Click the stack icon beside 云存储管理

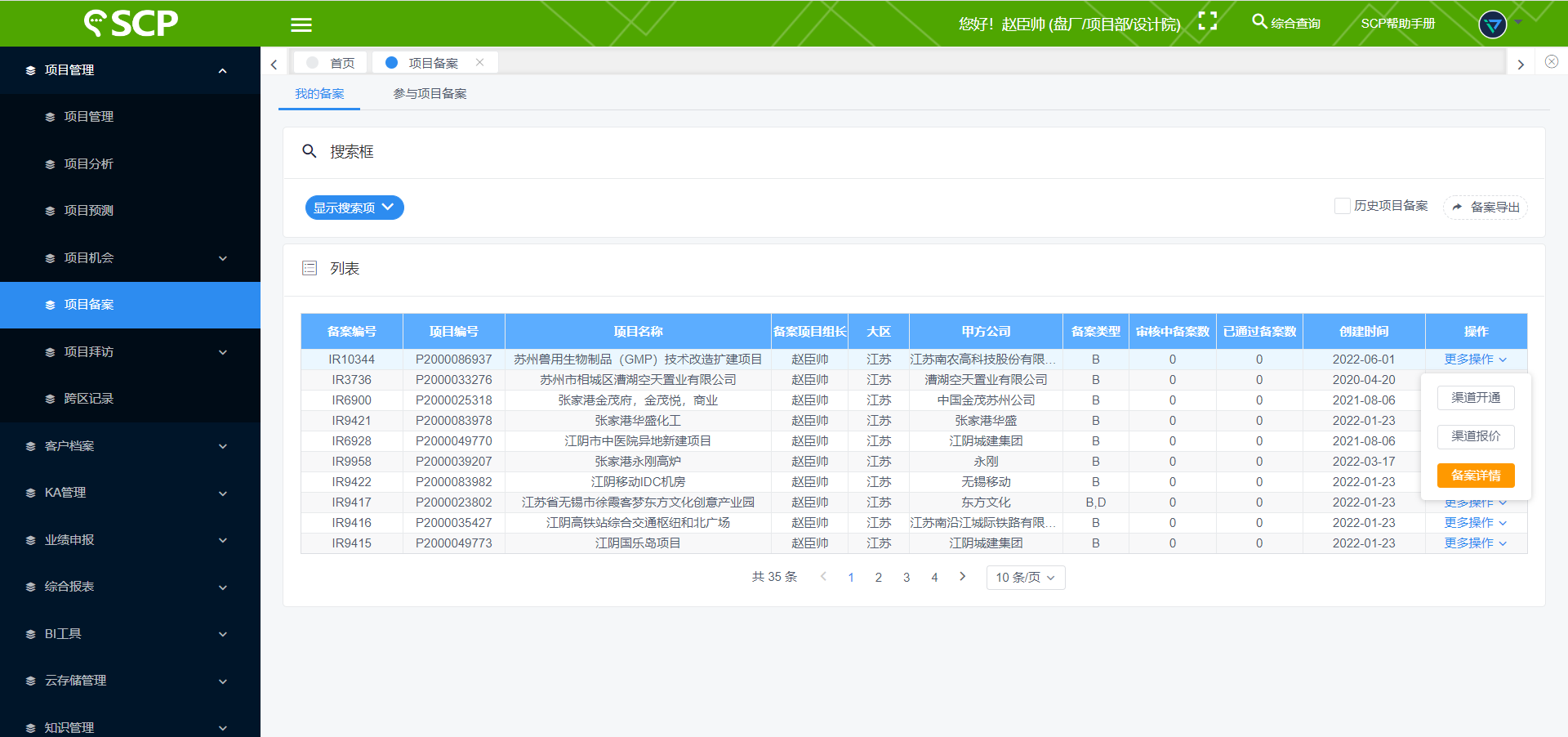pos(30,681)
